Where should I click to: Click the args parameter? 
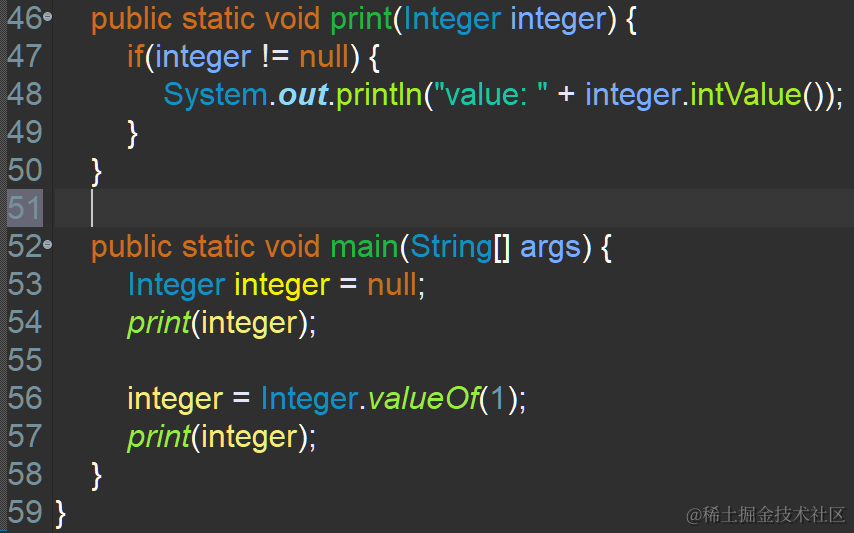(550, 248)
